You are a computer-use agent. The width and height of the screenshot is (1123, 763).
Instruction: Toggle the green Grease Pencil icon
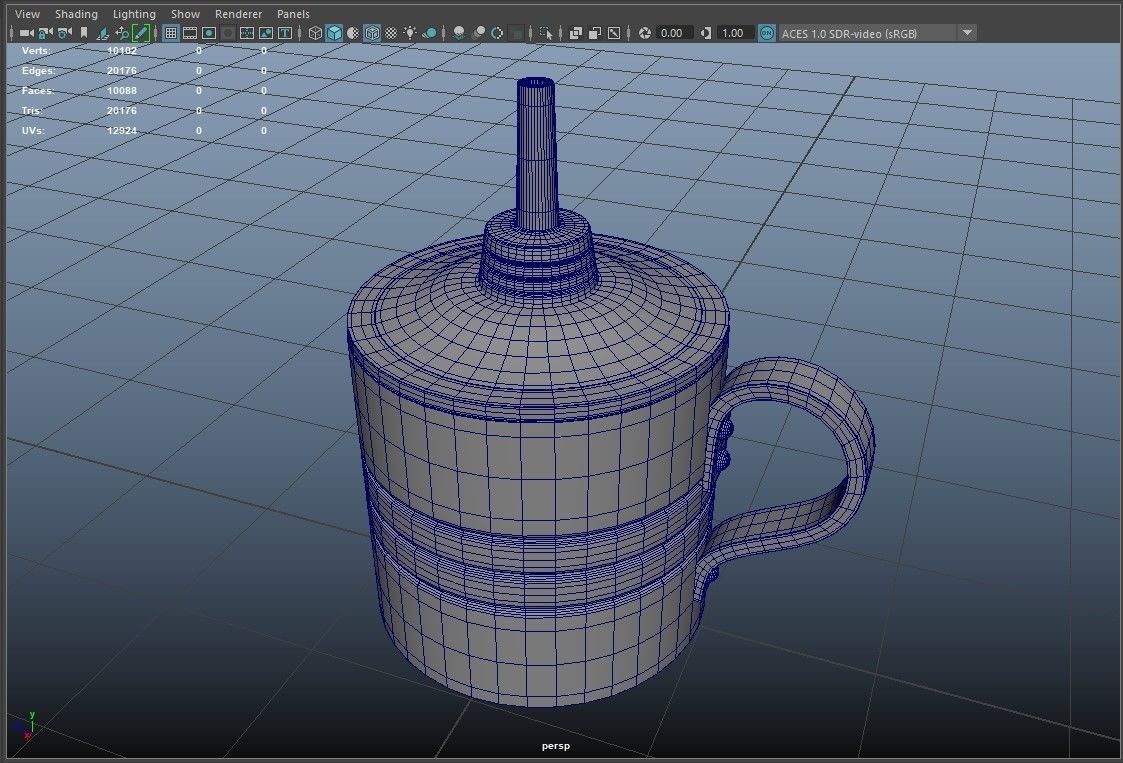(x=141, y=33)
